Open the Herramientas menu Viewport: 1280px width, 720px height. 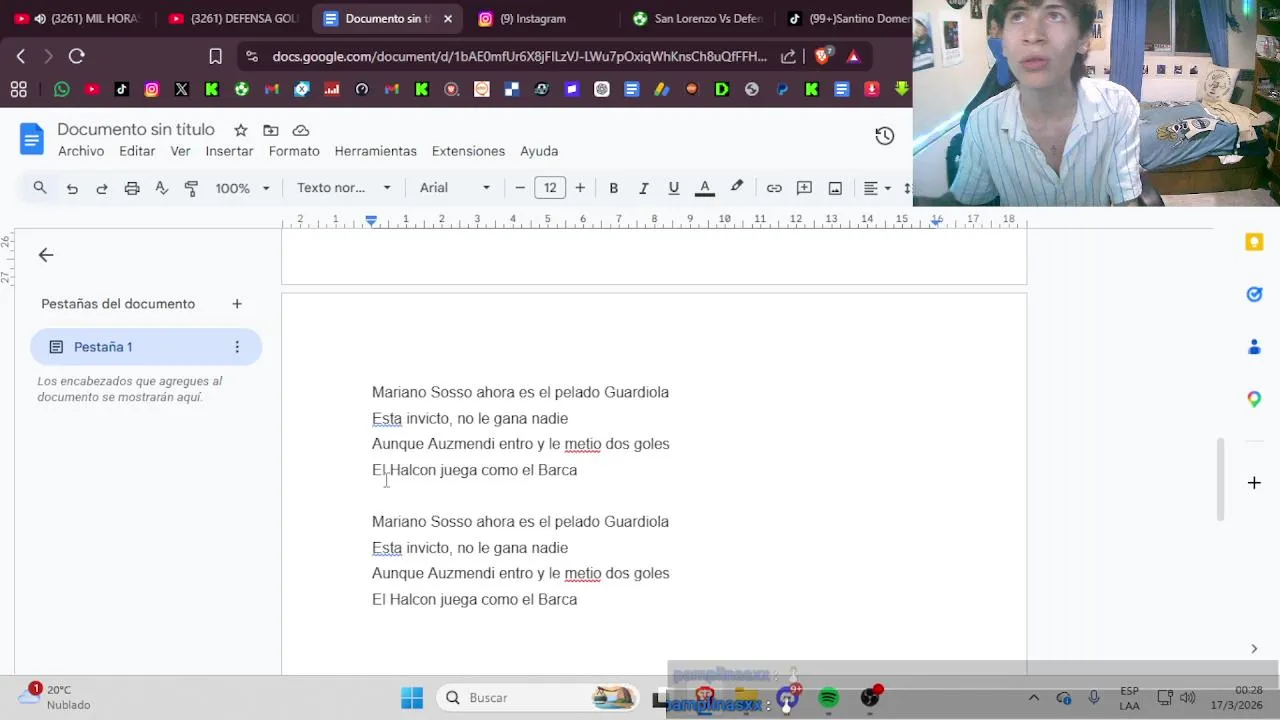tap(375, 151)
